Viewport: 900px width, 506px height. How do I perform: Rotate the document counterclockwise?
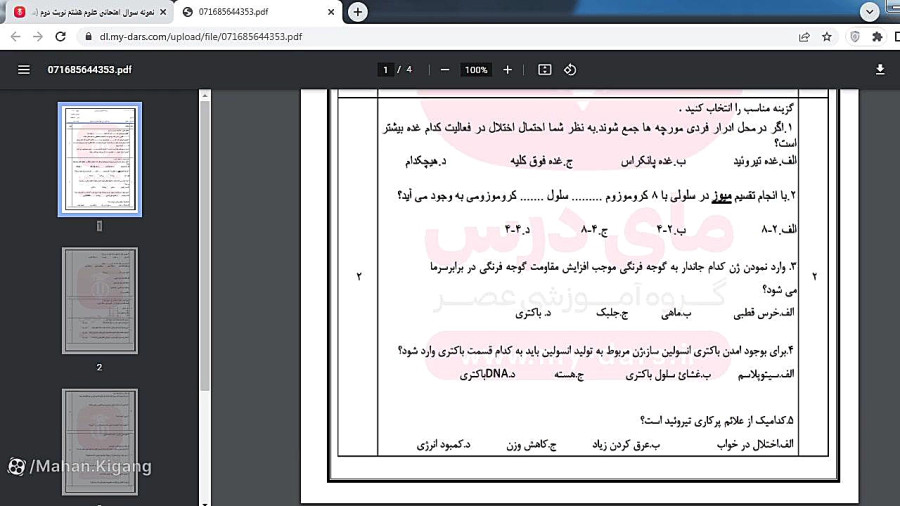click(x=570, y=69)
